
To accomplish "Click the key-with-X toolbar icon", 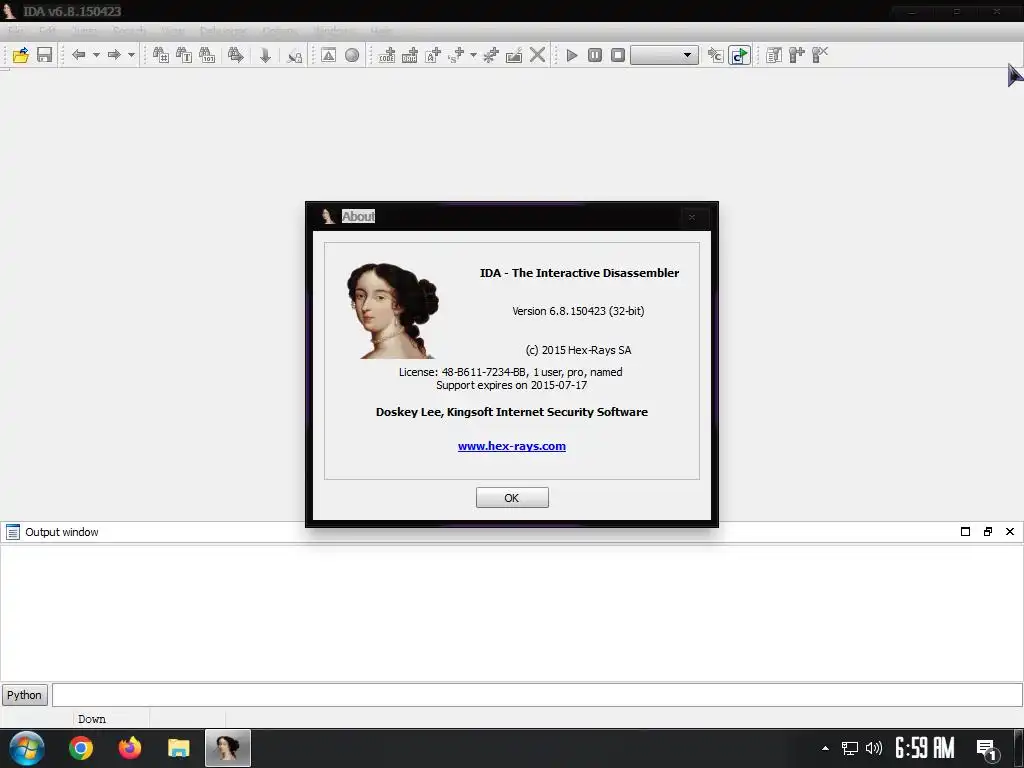I will click(x=820, y=55).
